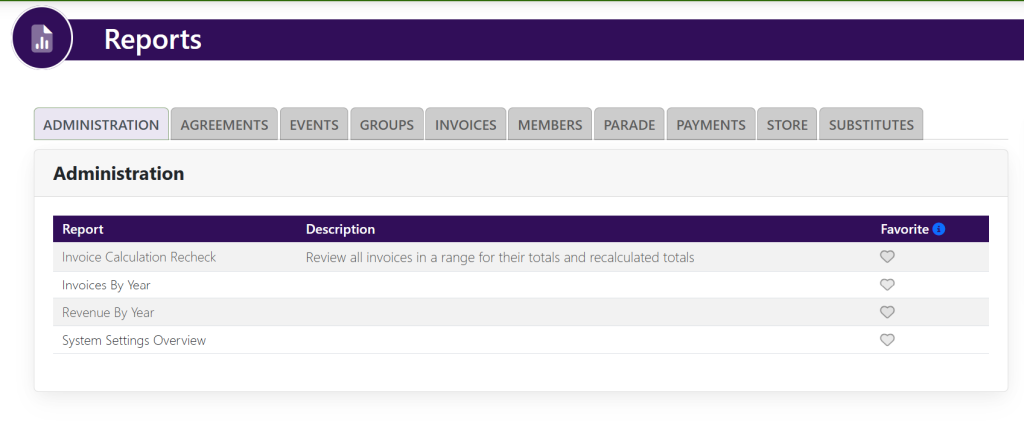Switch to the Substitutes tab

coord(871,125)
